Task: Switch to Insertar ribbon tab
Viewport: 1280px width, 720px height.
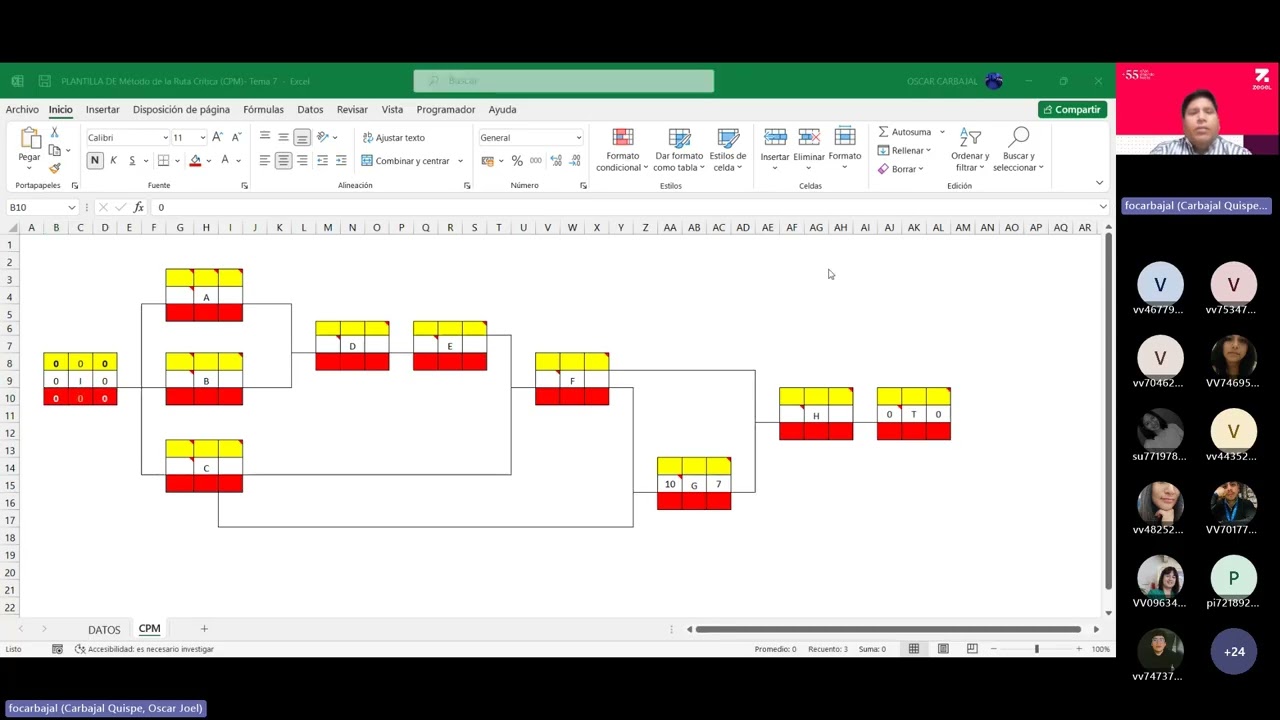Action: (x=103, y=110)
